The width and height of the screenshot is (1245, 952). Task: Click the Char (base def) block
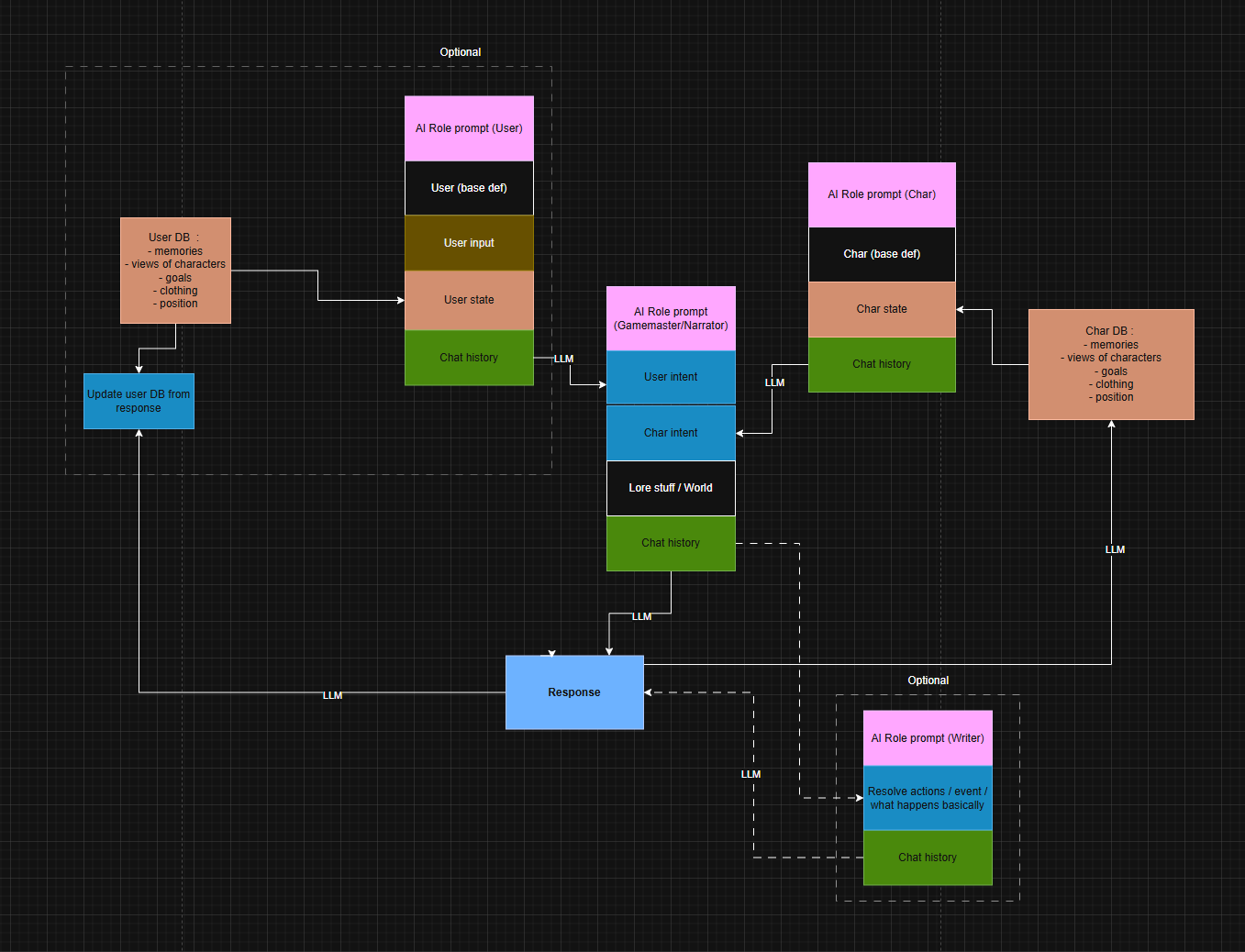tap(882, 254)
